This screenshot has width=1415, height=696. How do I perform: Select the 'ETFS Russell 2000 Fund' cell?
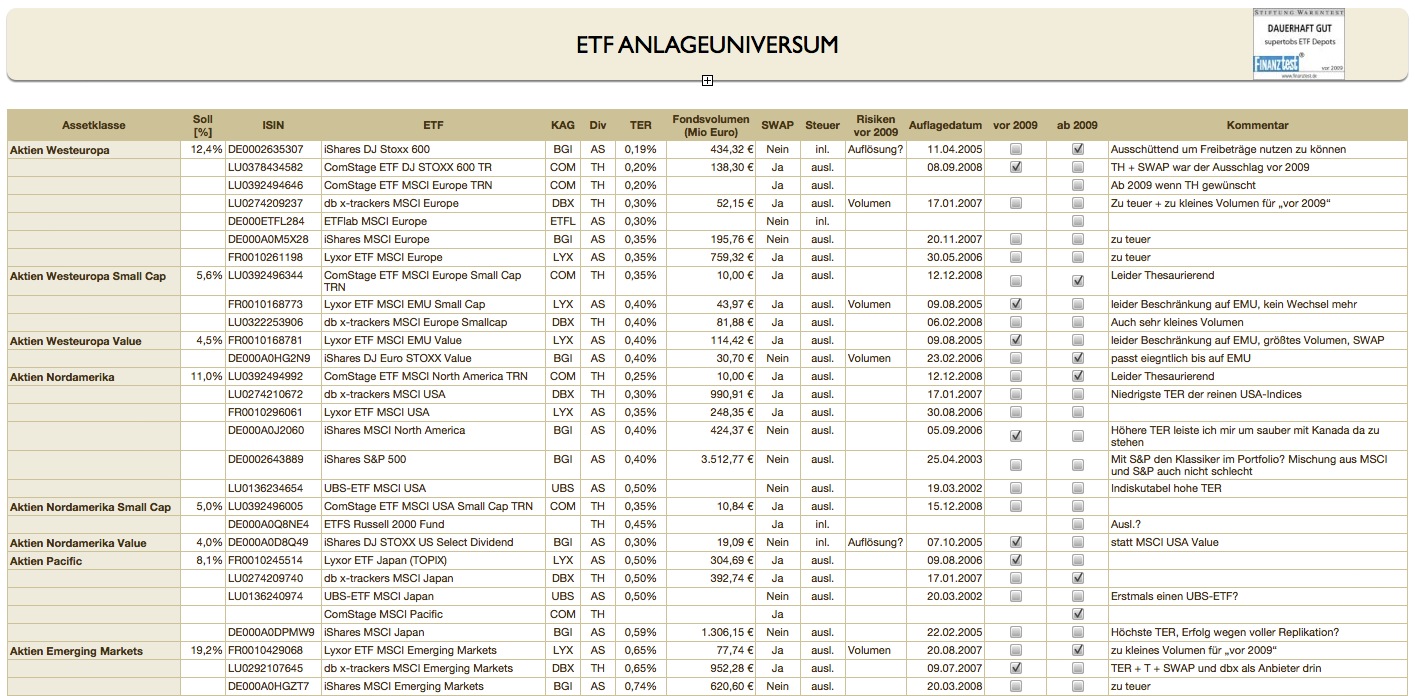pos(432,524)
